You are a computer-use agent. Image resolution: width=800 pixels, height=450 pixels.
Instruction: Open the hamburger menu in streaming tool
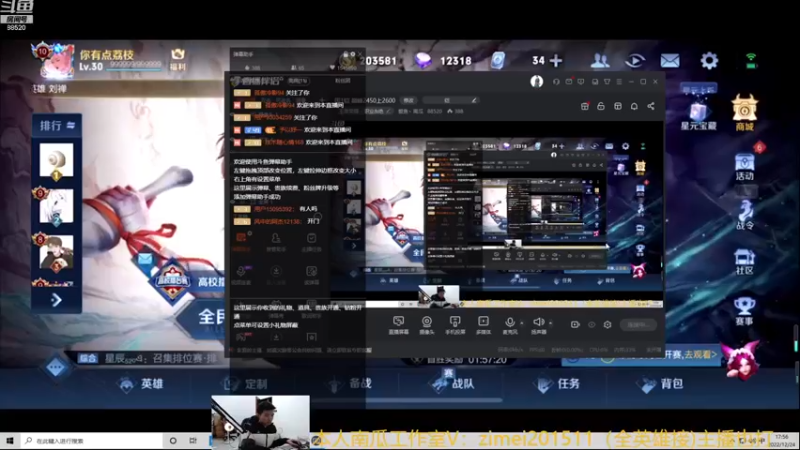[619, 82]
